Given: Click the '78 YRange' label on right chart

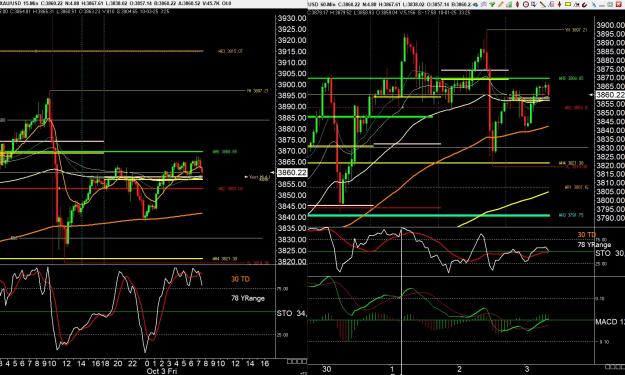Looking at the screenshot, I should click(594, 244).
